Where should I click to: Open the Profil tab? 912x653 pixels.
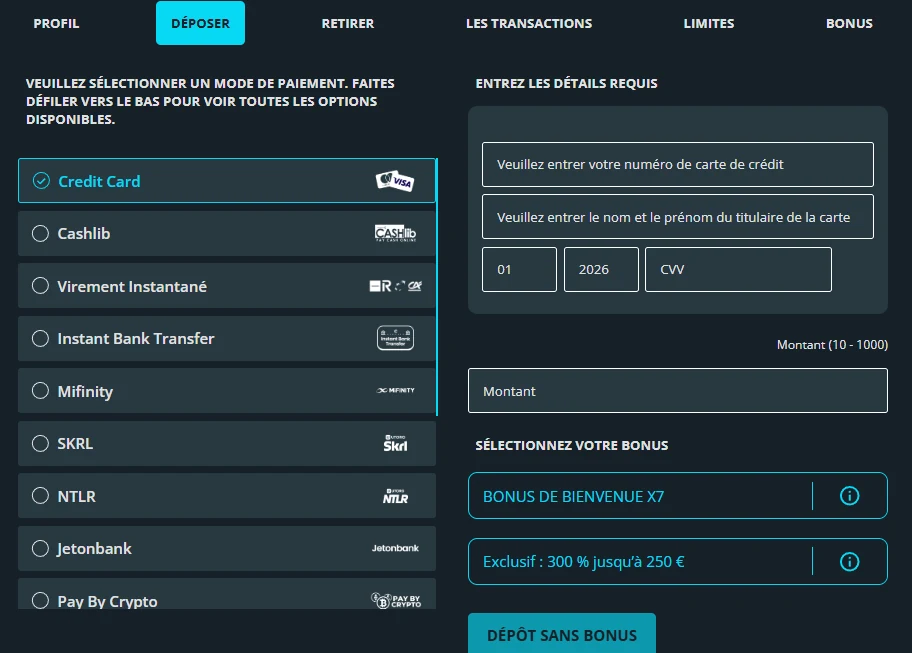[x=56, y=23]
